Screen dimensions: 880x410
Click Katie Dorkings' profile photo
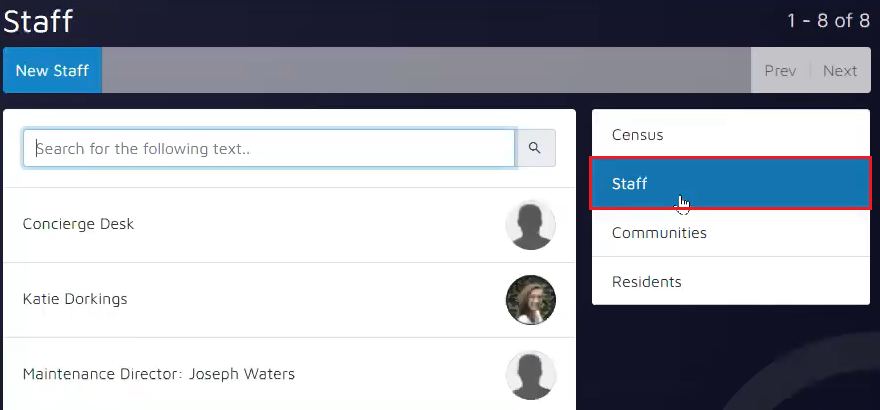(x=530, y=300)
